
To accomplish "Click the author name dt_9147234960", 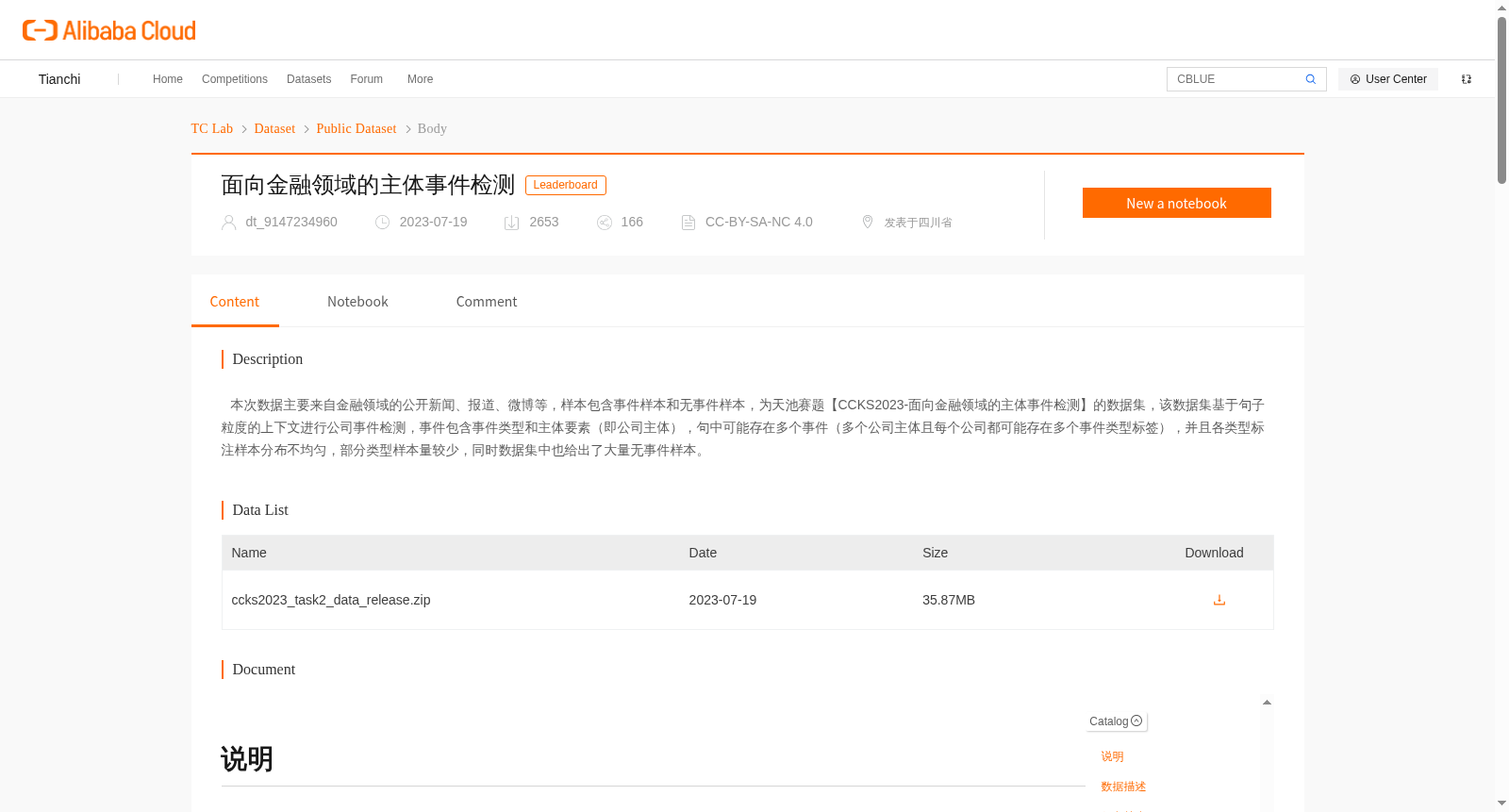I will [x=291, y=222].
